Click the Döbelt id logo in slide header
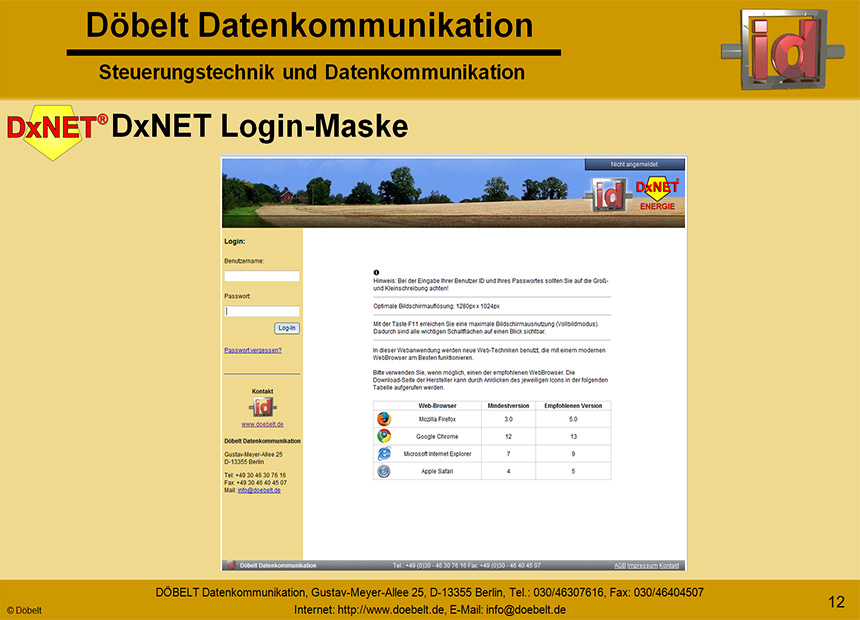The image size is (860, 620). coord(783,49)
